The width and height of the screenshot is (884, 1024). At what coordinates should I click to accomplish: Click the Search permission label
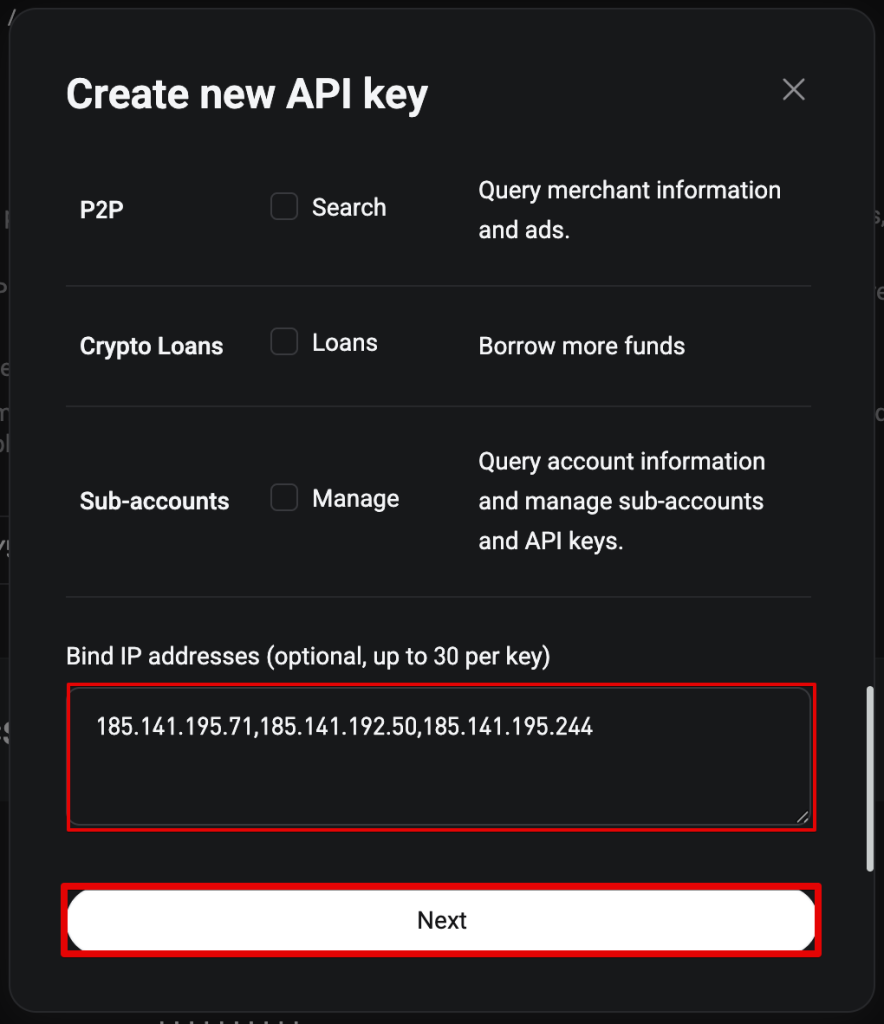tap(349, 208)
